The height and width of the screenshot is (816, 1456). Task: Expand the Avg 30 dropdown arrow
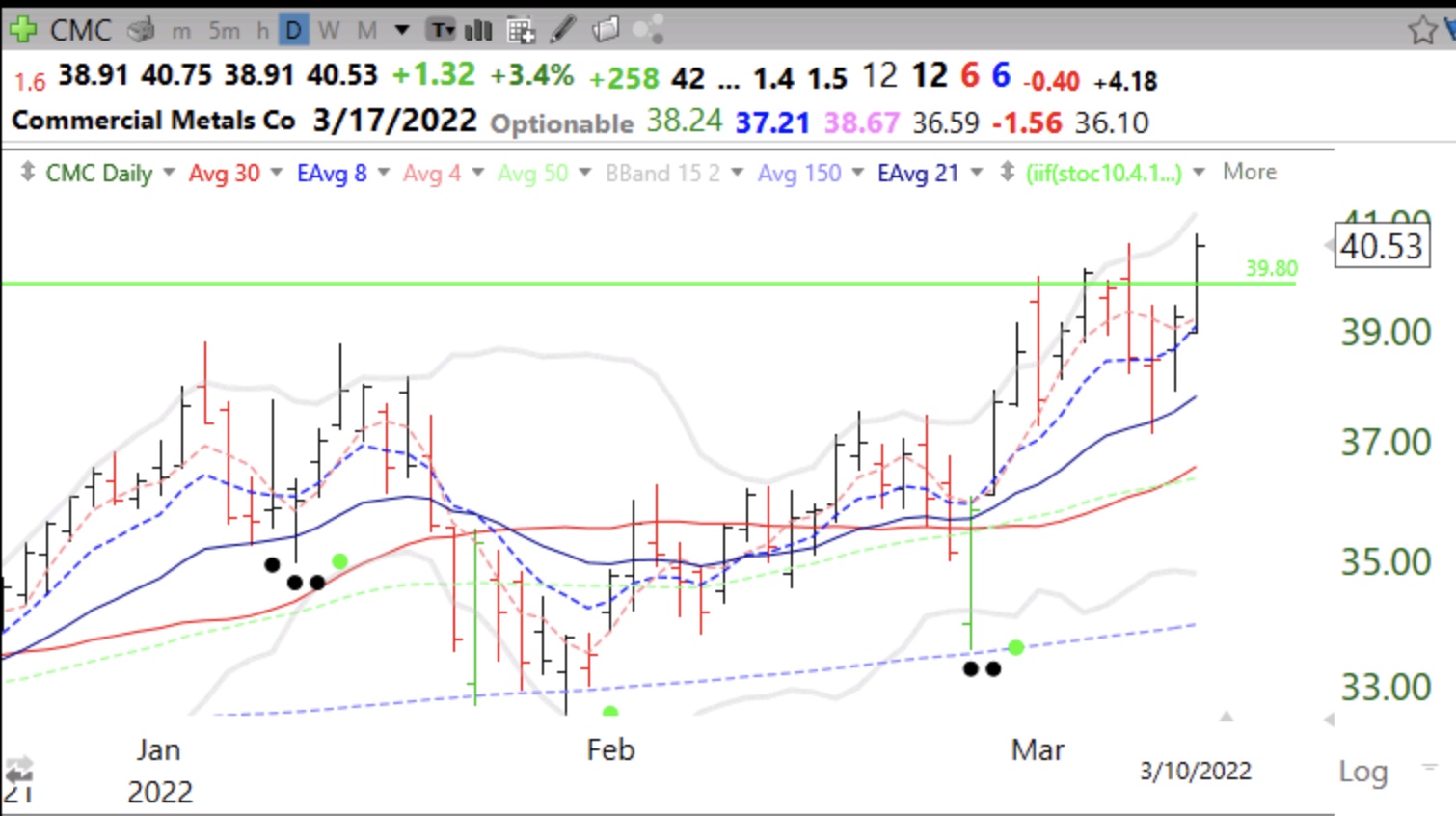pyautogui.click(x=276, y=173)
